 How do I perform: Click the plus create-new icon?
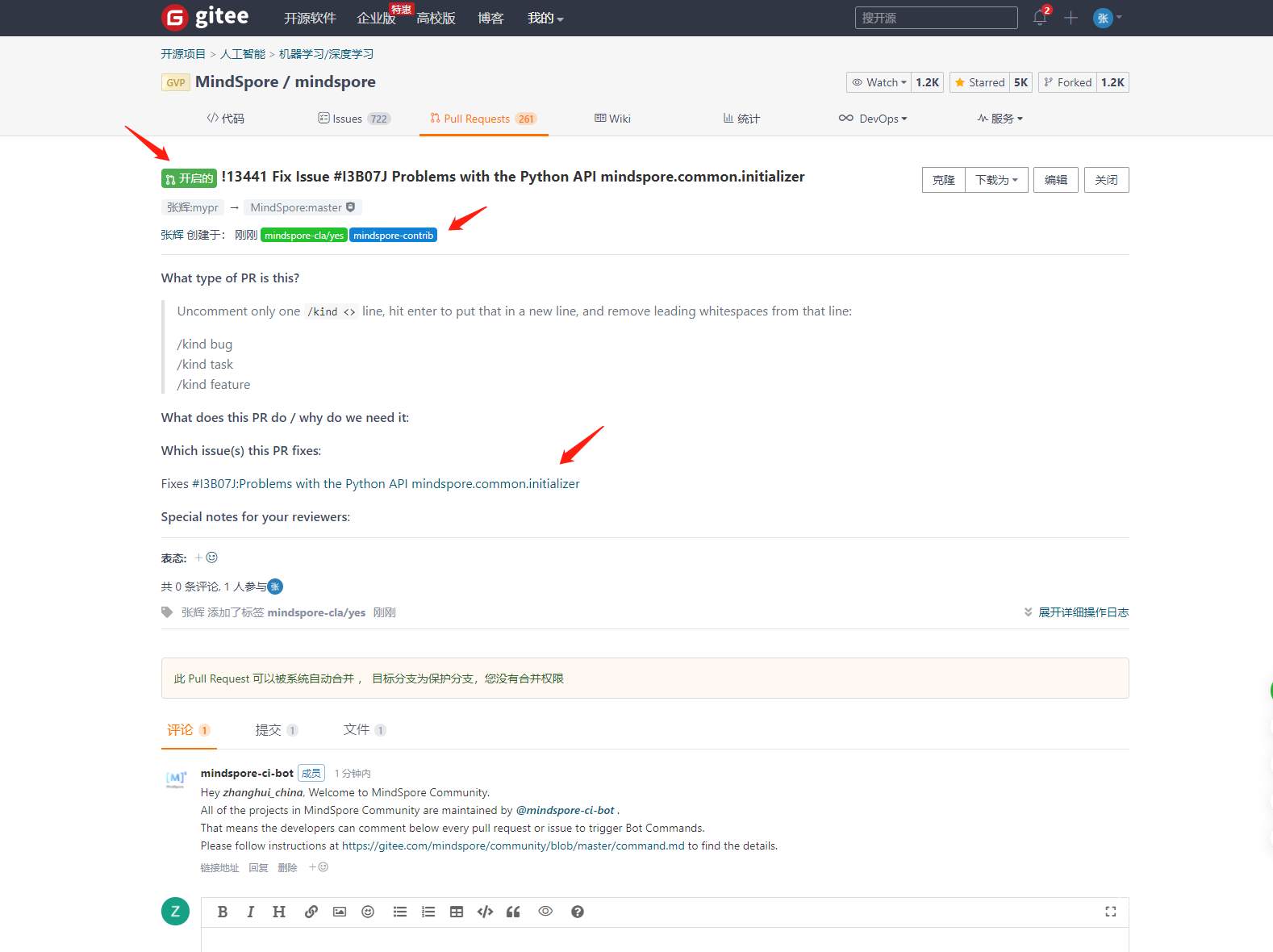pos(1071,18)
